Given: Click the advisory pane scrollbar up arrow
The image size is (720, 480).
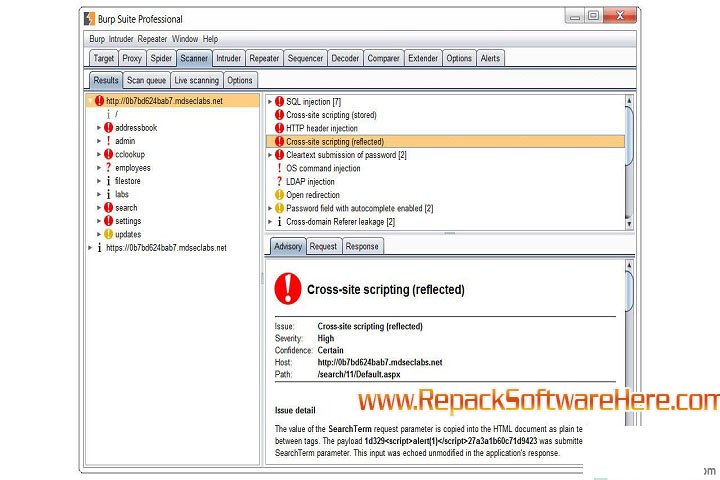Looking at the screenshot, I should pyautogui.click(x=629, y=265).
